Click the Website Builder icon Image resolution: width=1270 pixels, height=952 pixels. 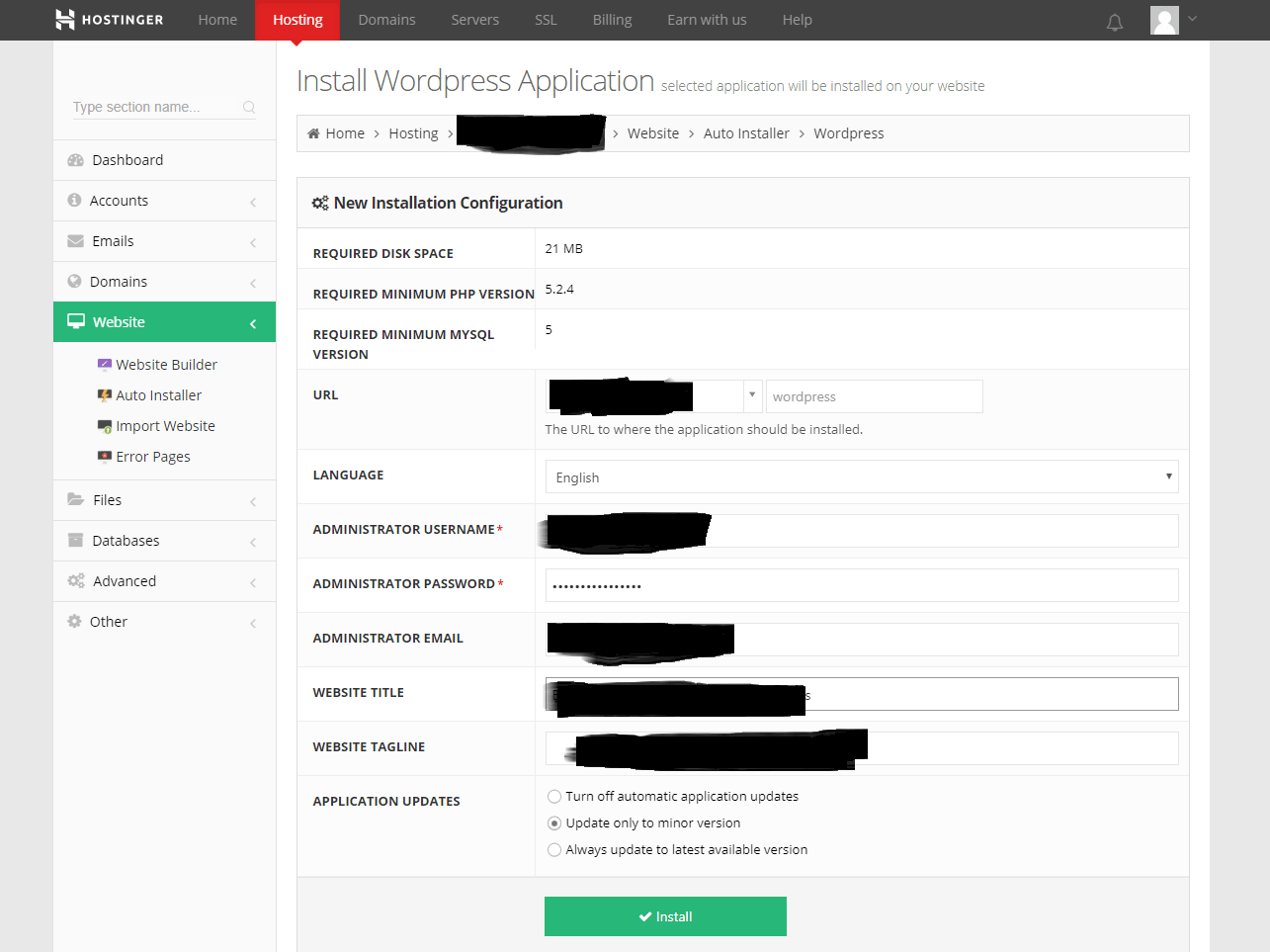[x=105, y=364]
